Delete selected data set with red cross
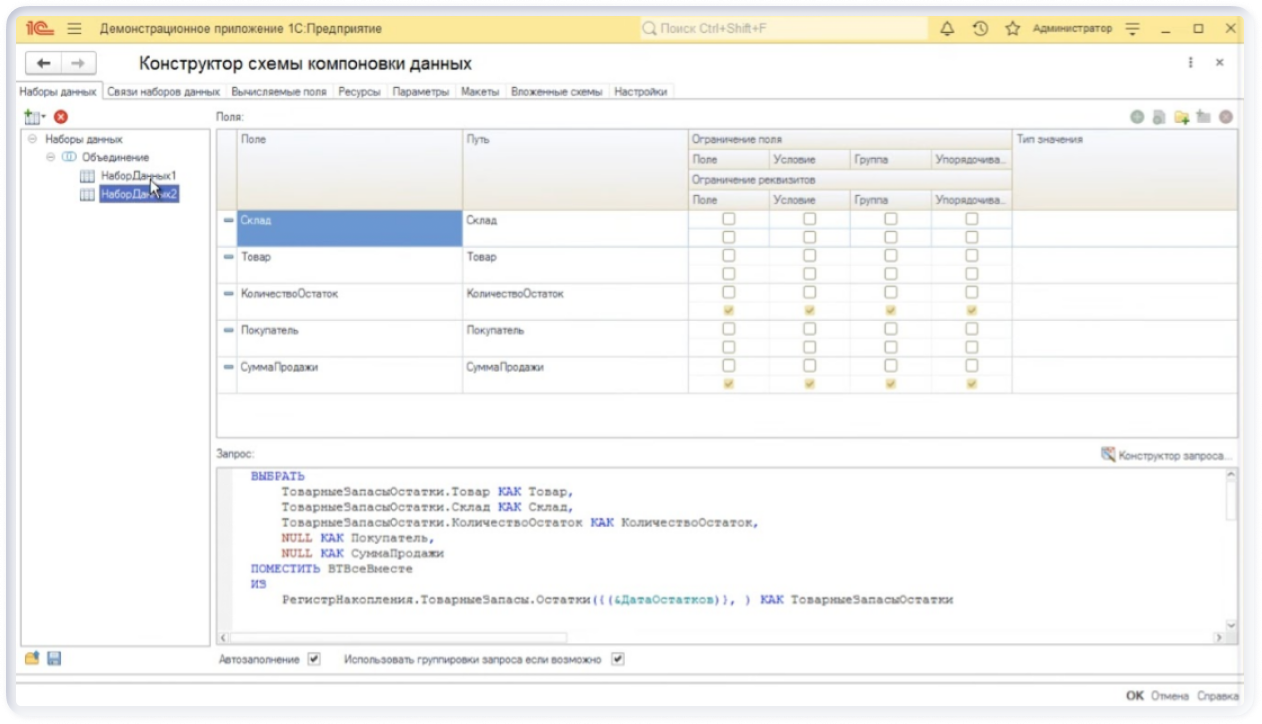 tap(61, 117)
